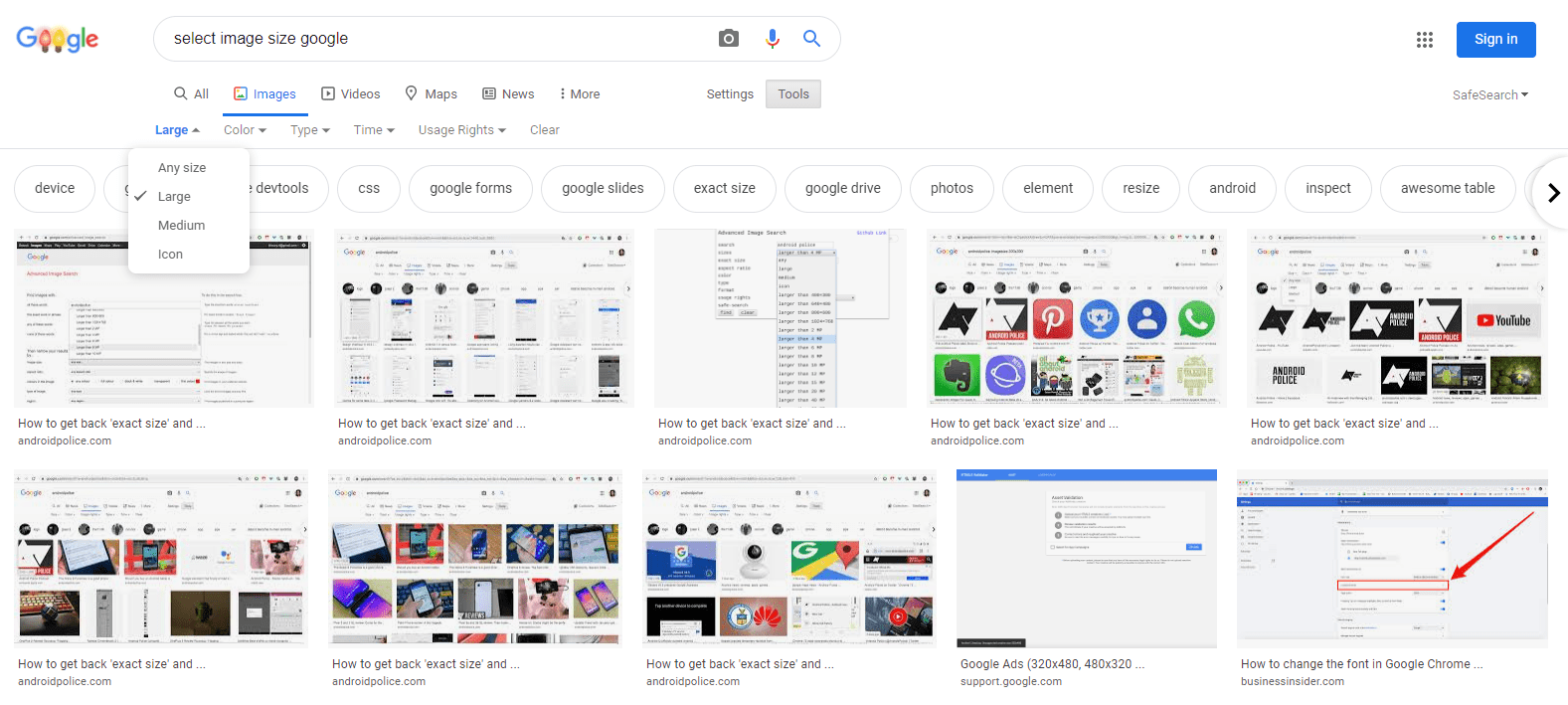Open the red arrow Chrome font thumbnail

[x=1392, y=559]
